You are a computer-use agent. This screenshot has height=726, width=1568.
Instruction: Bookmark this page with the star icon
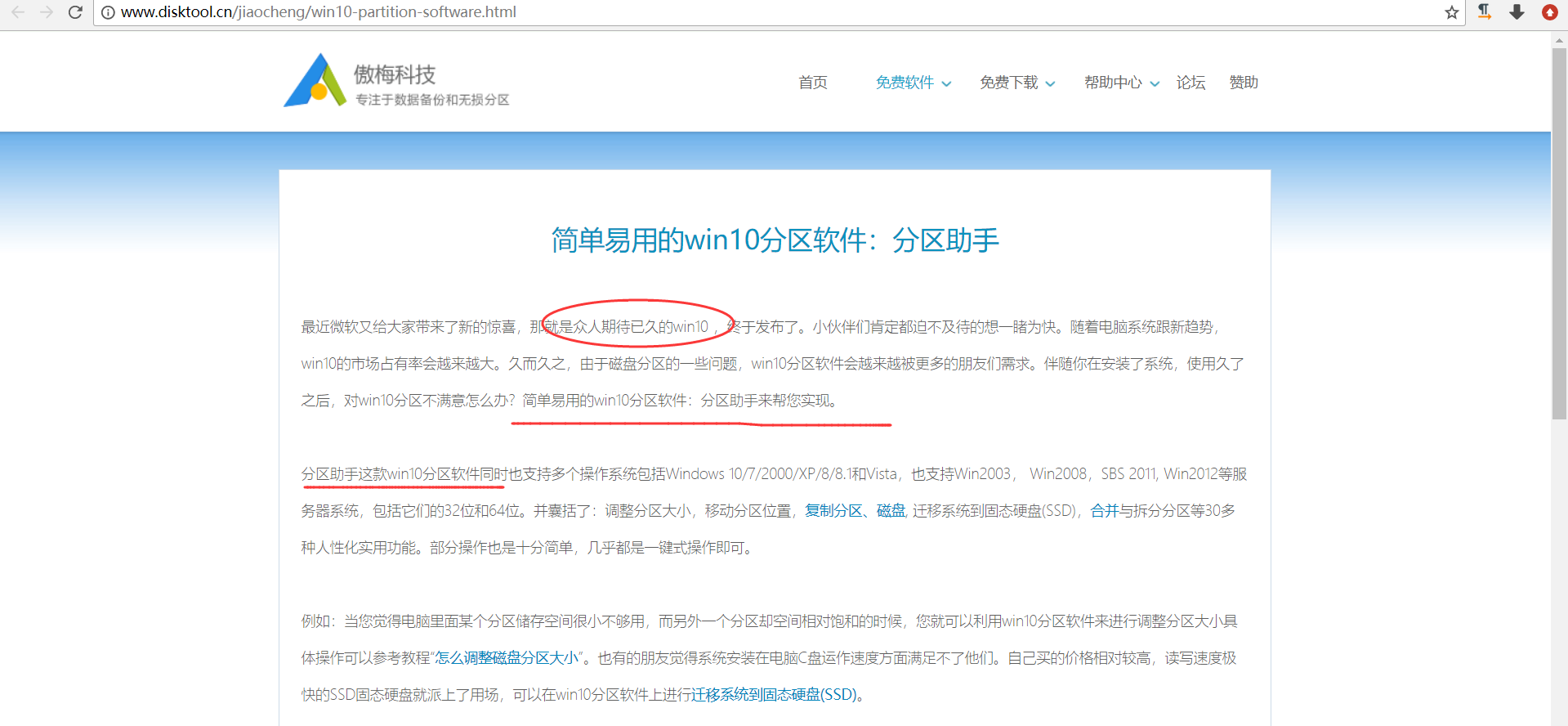pos(1451,12)
